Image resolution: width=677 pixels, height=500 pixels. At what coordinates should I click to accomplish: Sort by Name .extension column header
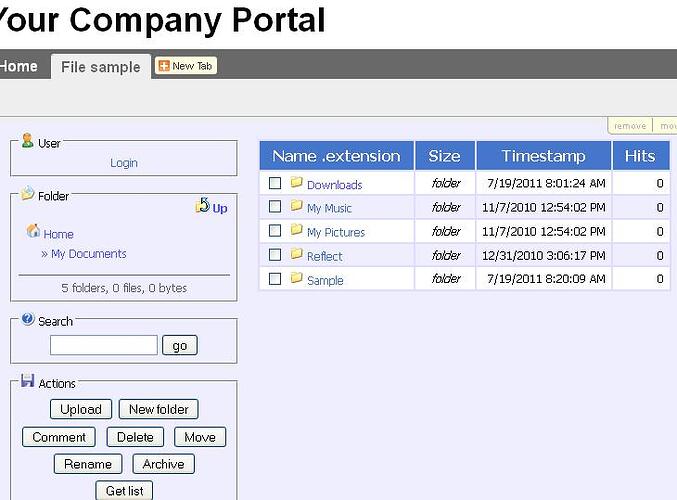(x=336, y=156)
